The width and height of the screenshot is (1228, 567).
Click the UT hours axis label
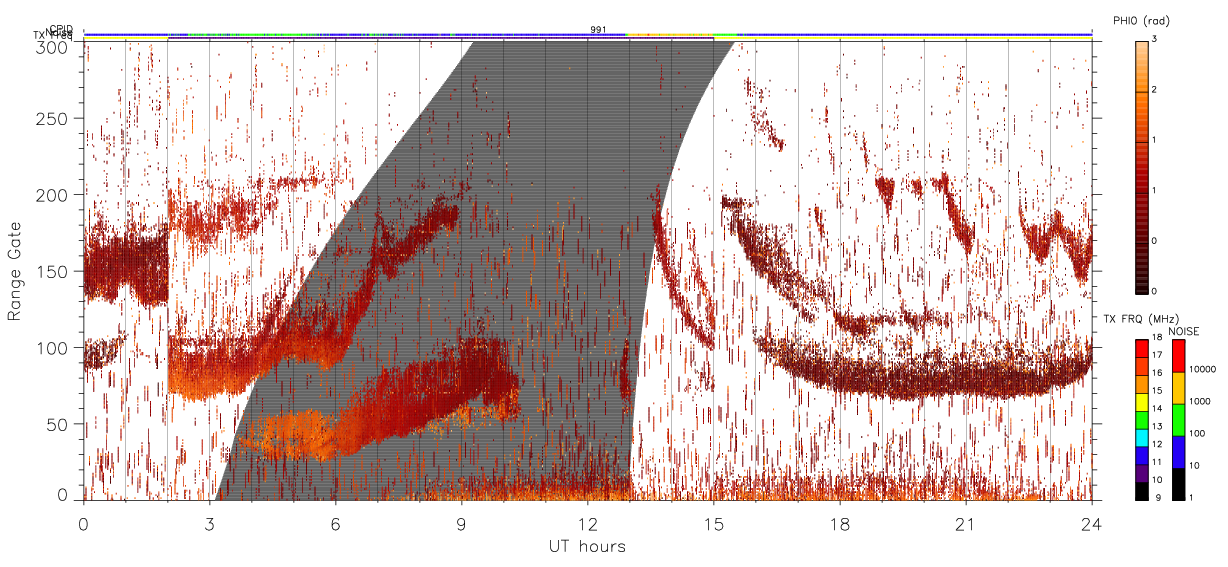point(587,546)
